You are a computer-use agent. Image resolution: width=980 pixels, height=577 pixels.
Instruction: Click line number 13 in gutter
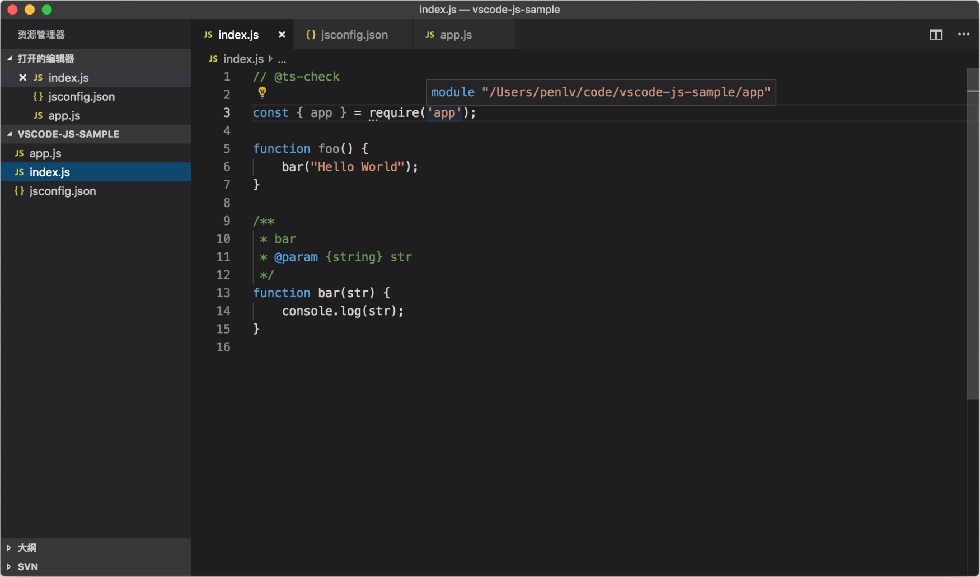click(x=223, y=293)
